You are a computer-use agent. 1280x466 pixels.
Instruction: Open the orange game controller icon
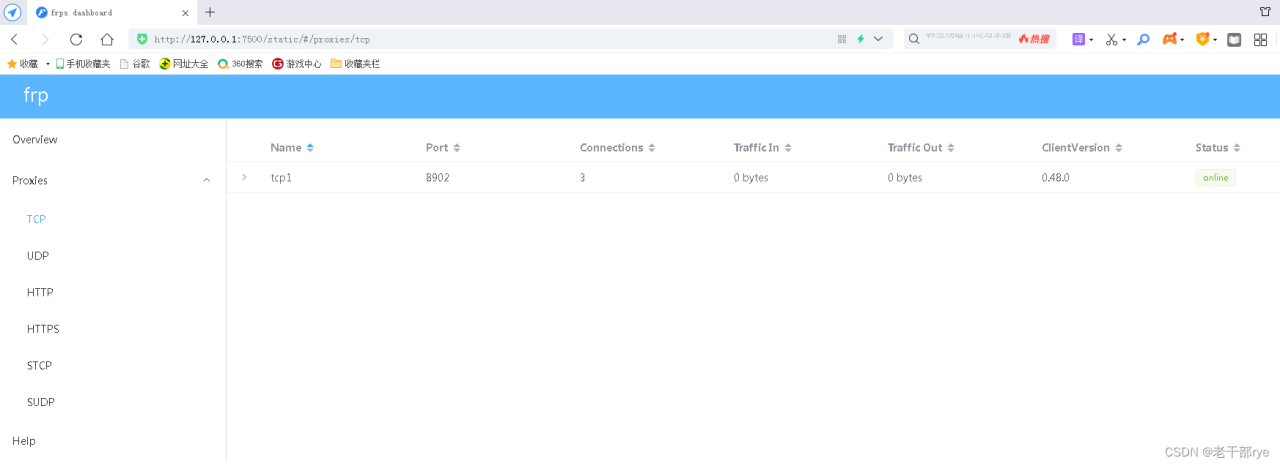point(1170,39)
